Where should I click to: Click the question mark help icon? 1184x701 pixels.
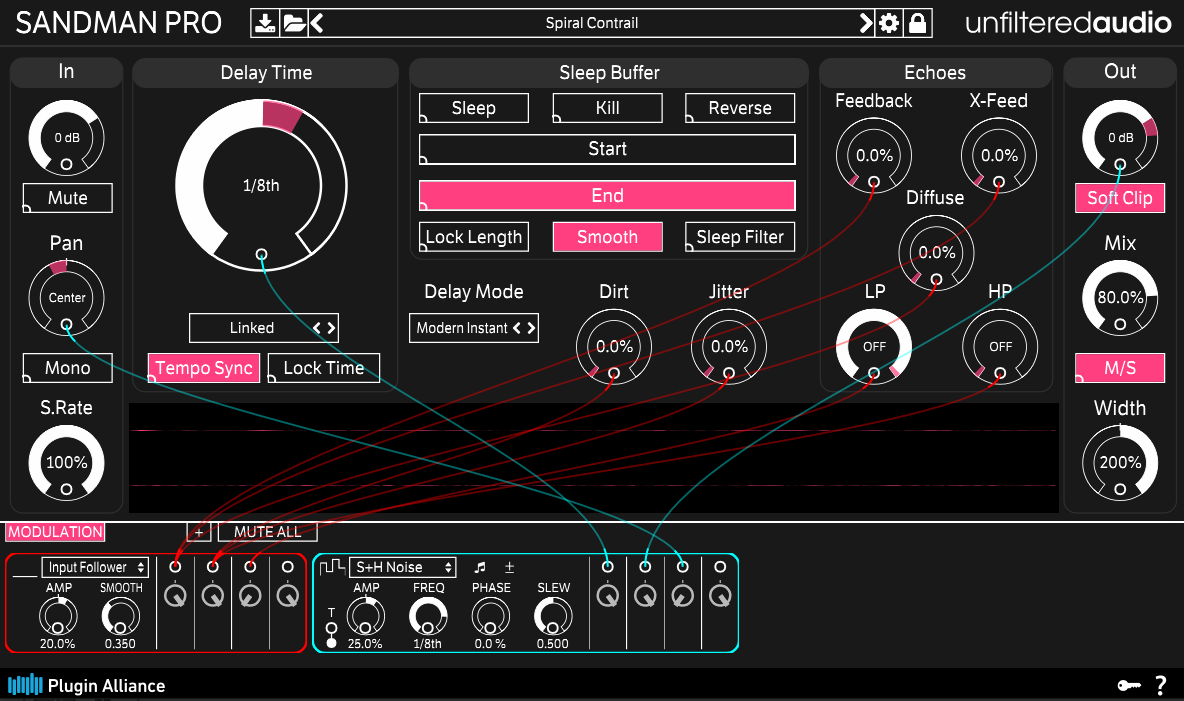1161,685
